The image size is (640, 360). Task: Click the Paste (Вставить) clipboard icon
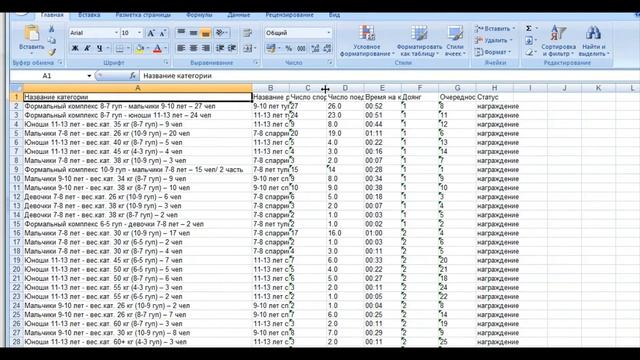pyautogui.click(x=31, y=33)
